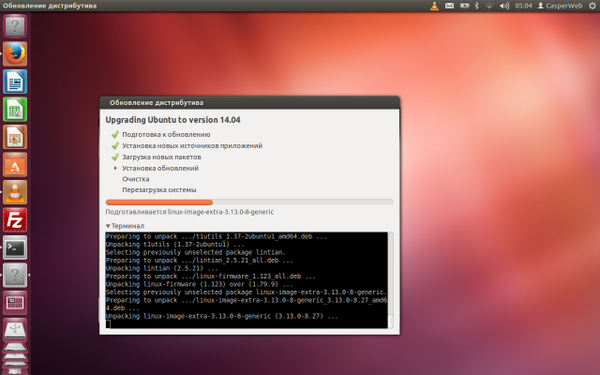Click the 'Подготовка к обновлению' step

[166, 135]
